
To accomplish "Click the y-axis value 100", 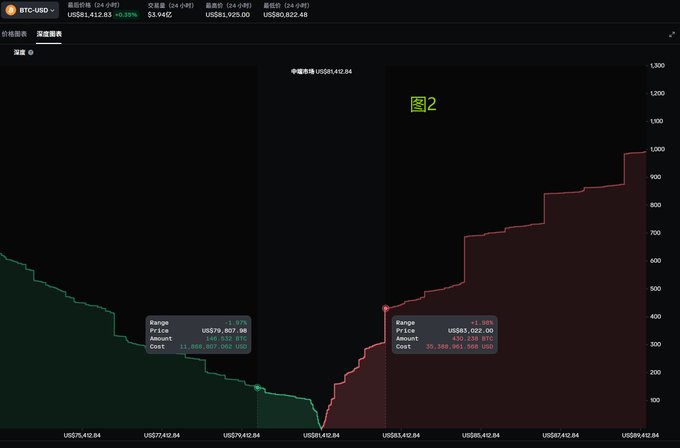I will point(655,400).
